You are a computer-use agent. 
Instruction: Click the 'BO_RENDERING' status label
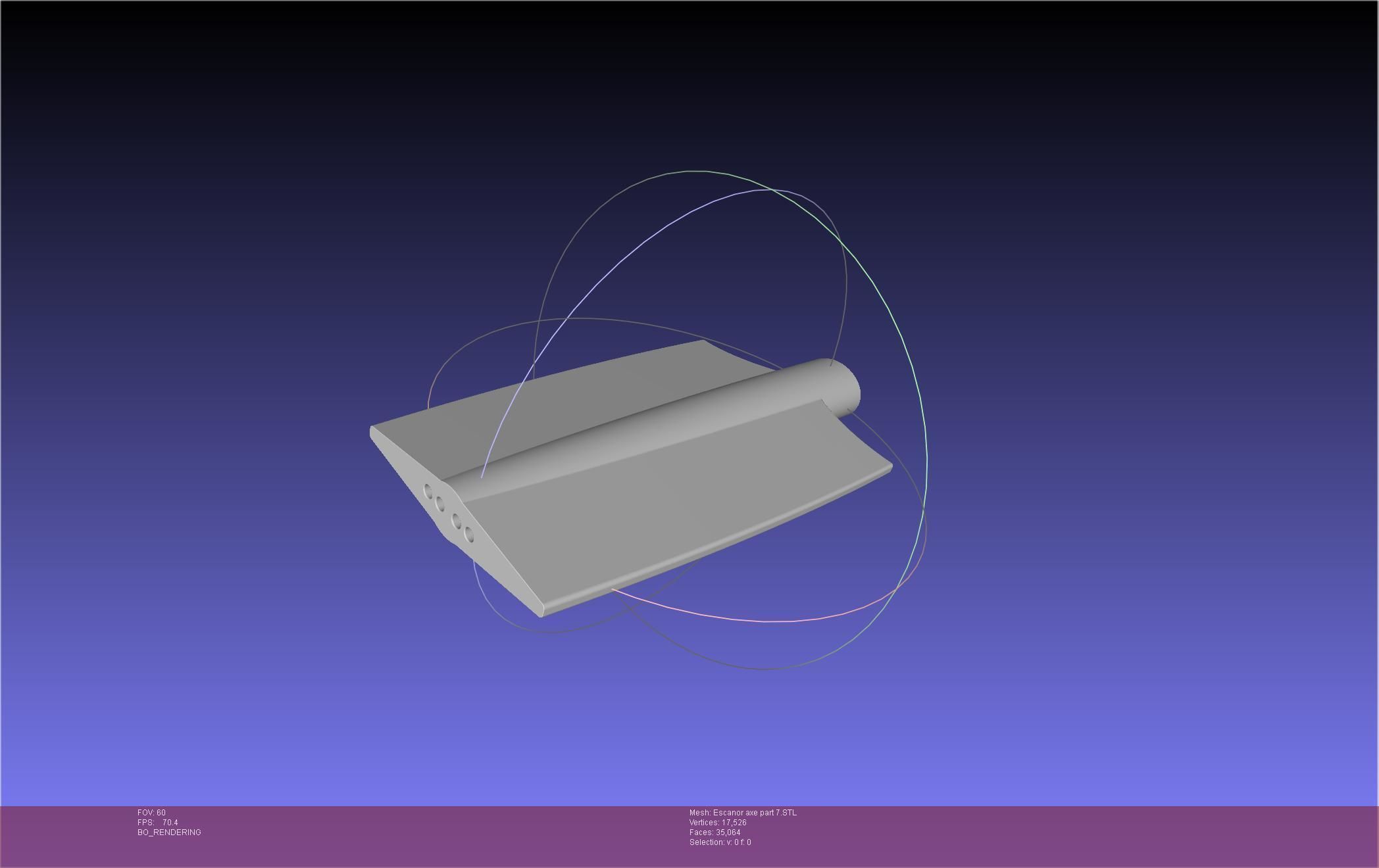[169, 832]
